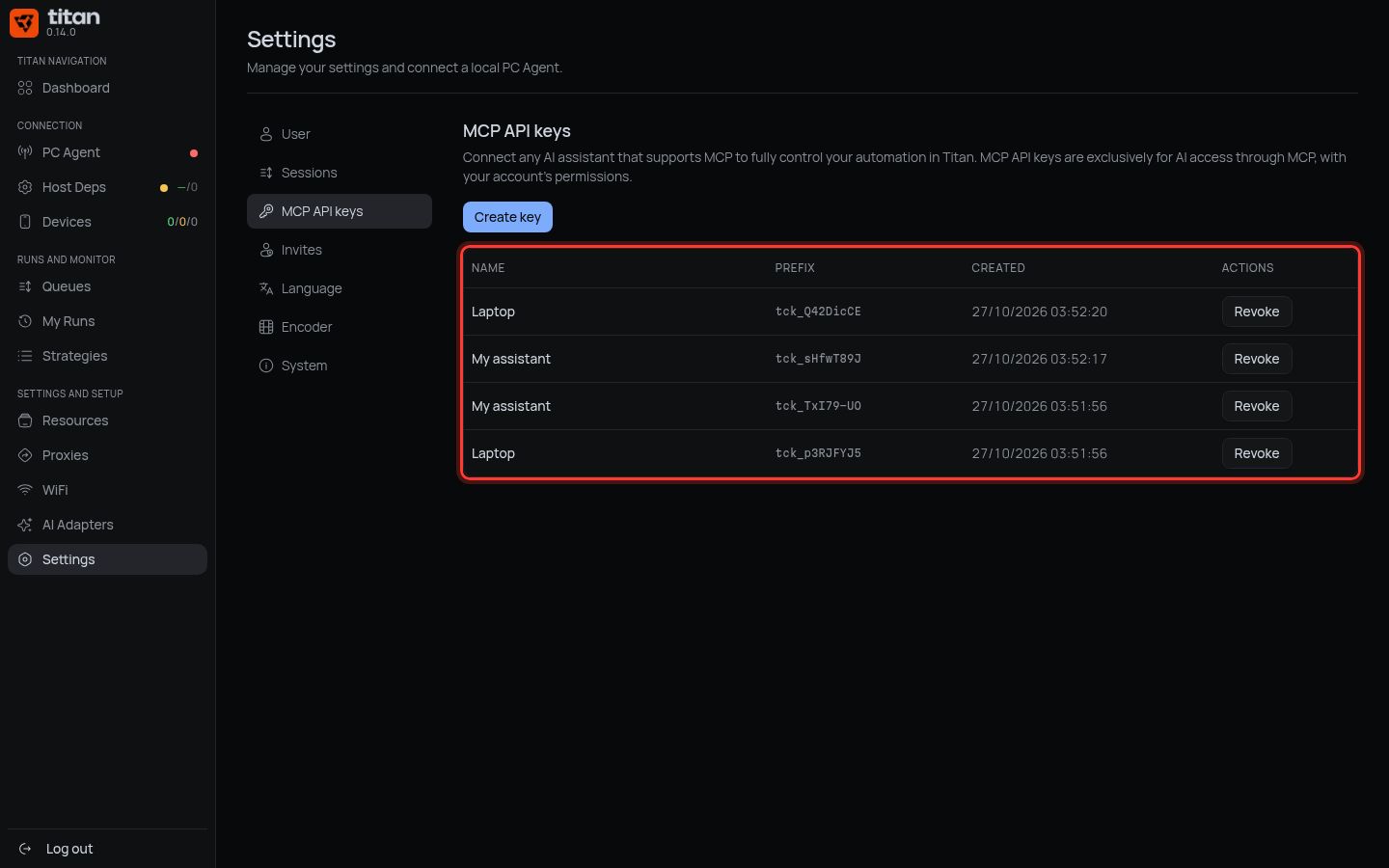Click the WiFi signal icon
The height and width of the screenshot is (868, 1389).
tap(25, 490)
